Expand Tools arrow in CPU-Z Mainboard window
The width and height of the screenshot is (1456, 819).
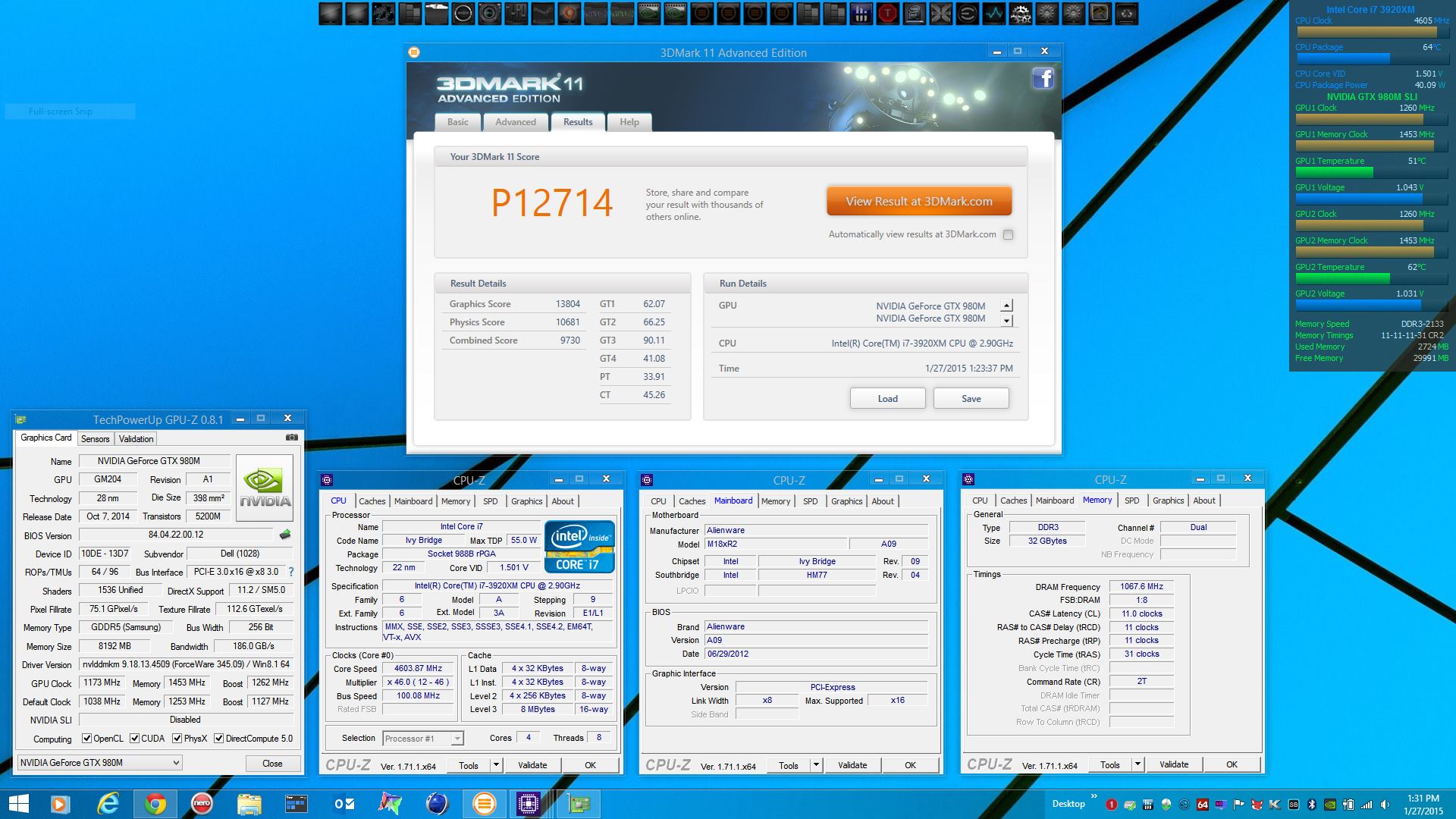coord(816,765)
